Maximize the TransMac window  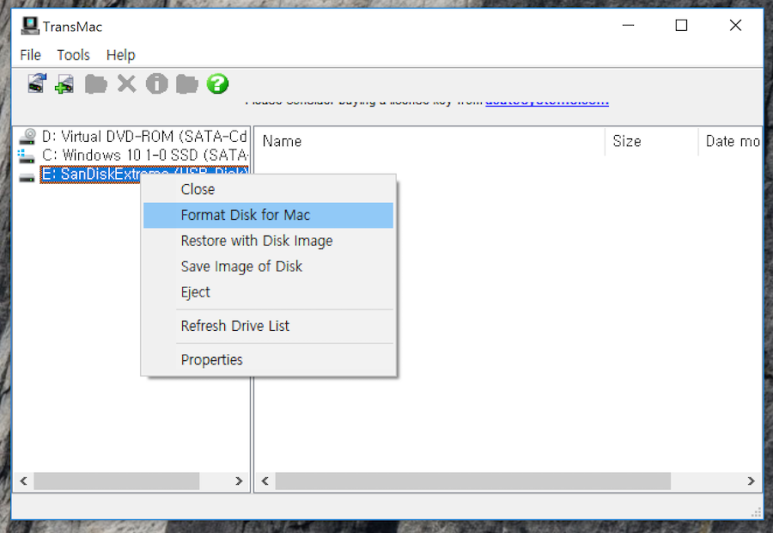(681, 26)
